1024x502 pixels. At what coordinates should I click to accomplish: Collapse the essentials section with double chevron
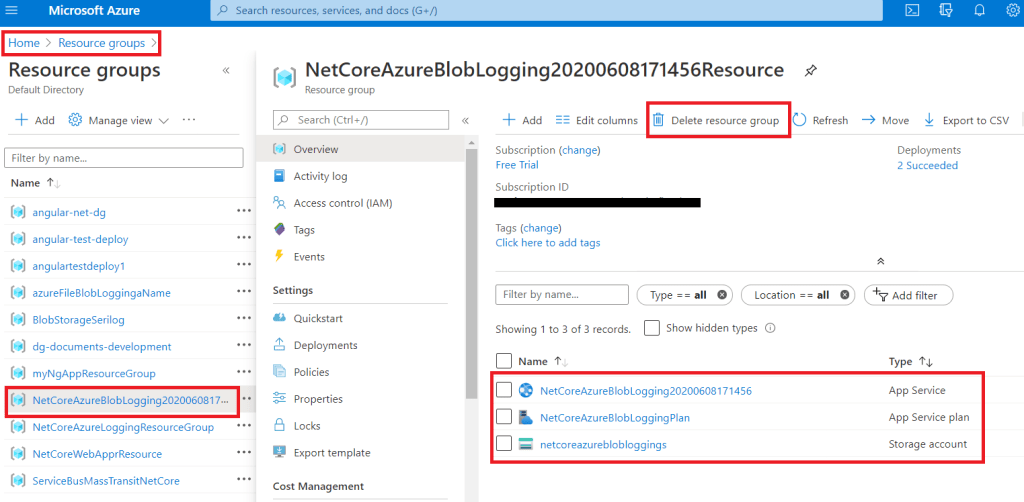(880, 261)
